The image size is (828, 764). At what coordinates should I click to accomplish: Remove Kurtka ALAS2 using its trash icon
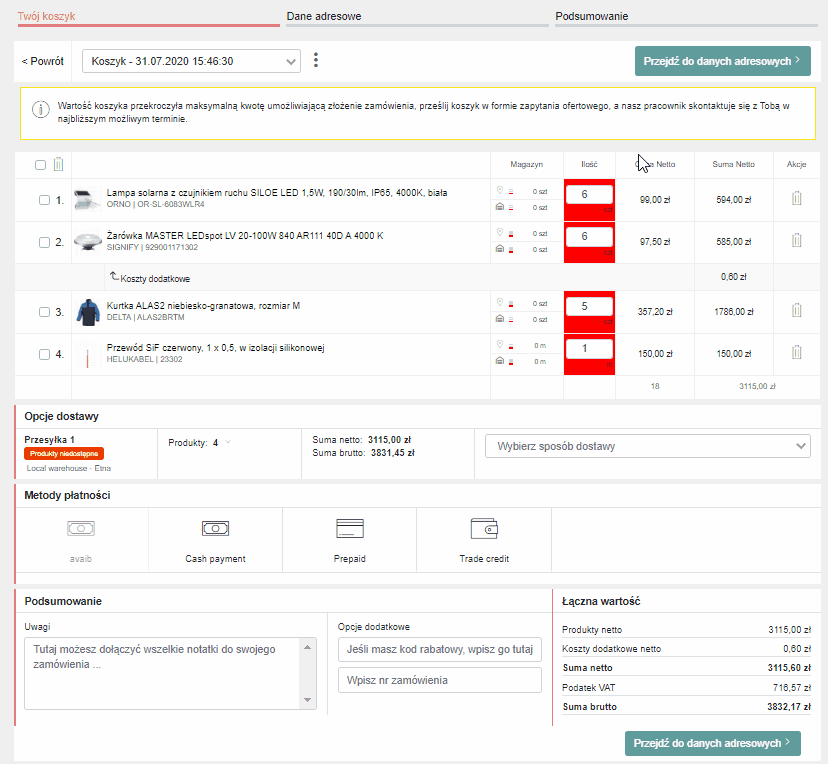point(796,310)
